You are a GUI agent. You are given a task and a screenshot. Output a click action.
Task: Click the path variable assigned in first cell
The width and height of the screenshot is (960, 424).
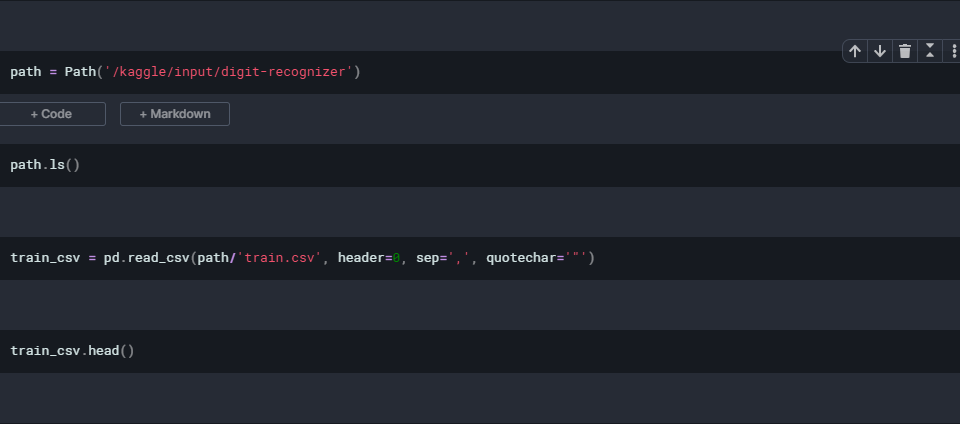(x=26, y=72)
